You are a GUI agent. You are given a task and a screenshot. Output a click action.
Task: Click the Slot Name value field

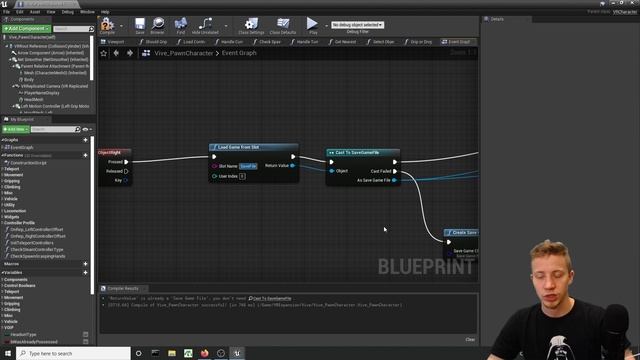pyautogui.click(x=248, y=166)
